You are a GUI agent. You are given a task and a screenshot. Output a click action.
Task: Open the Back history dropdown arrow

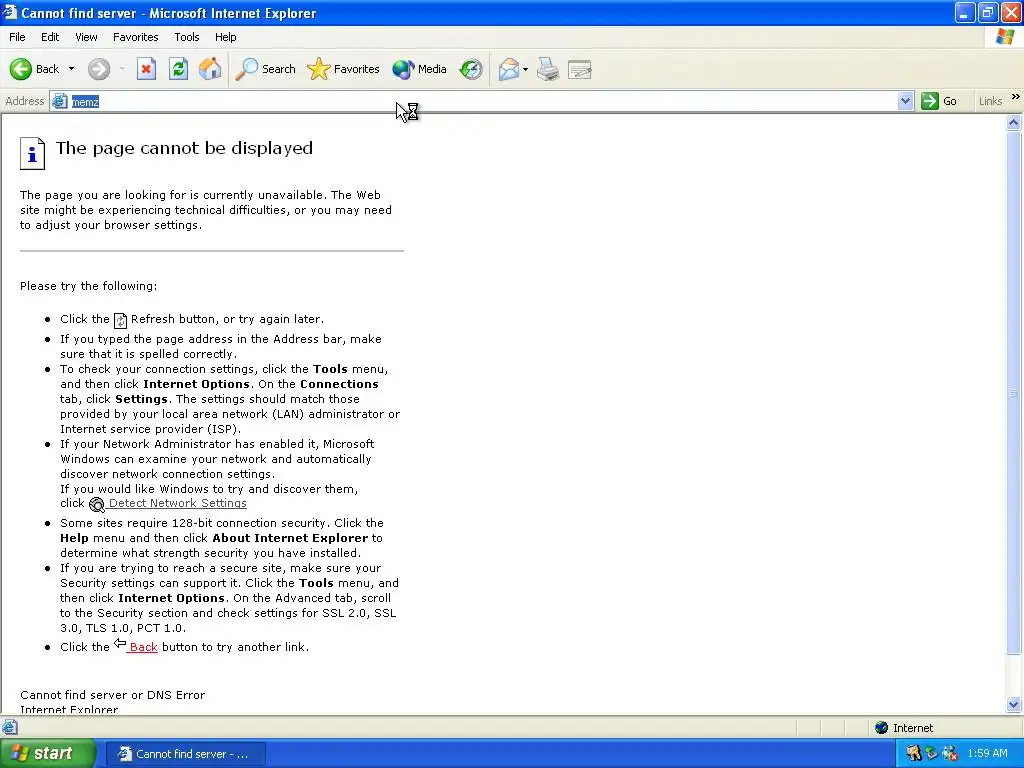pyautogui.click(x=71, y=69)
